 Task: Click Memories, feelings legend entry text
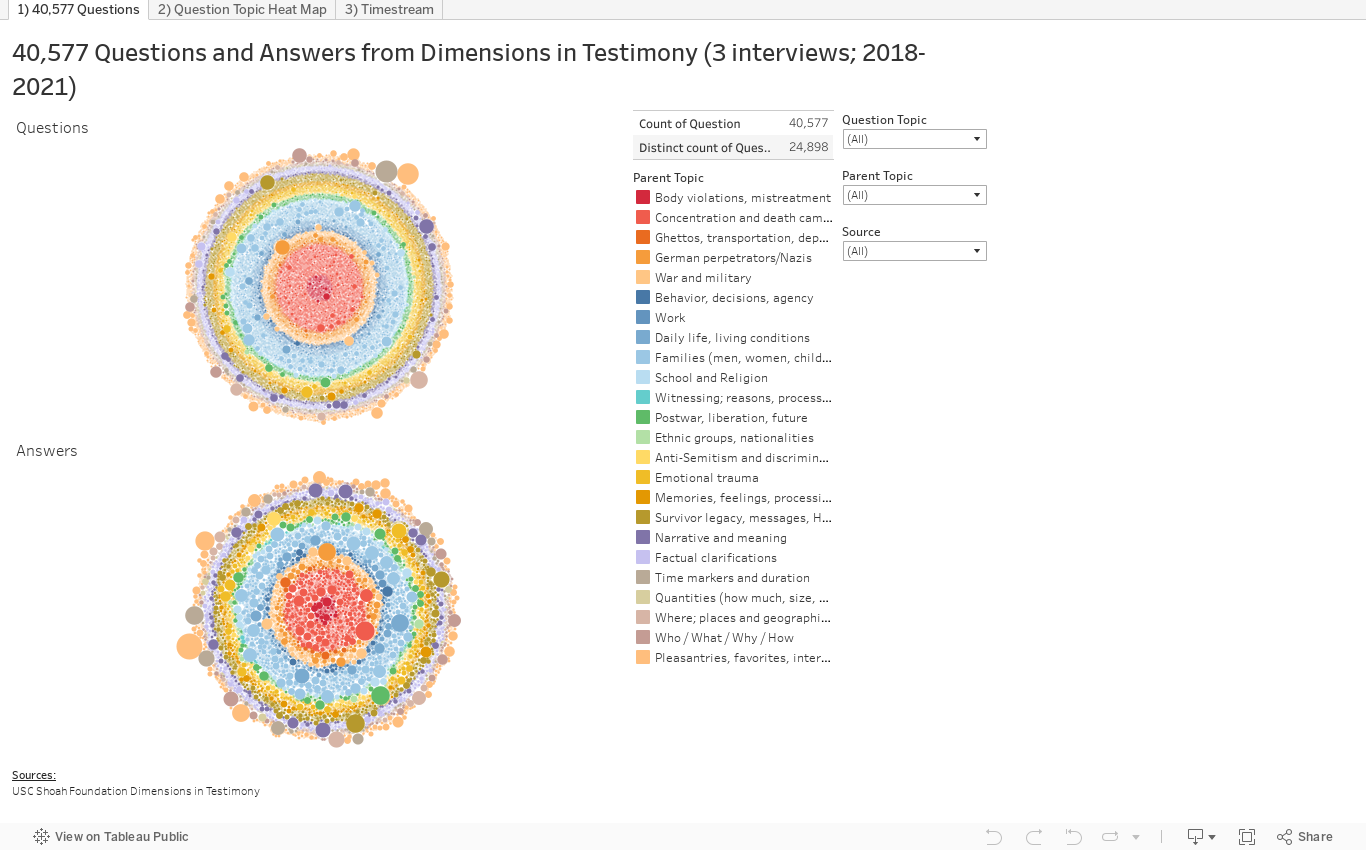tap(743, 498)
